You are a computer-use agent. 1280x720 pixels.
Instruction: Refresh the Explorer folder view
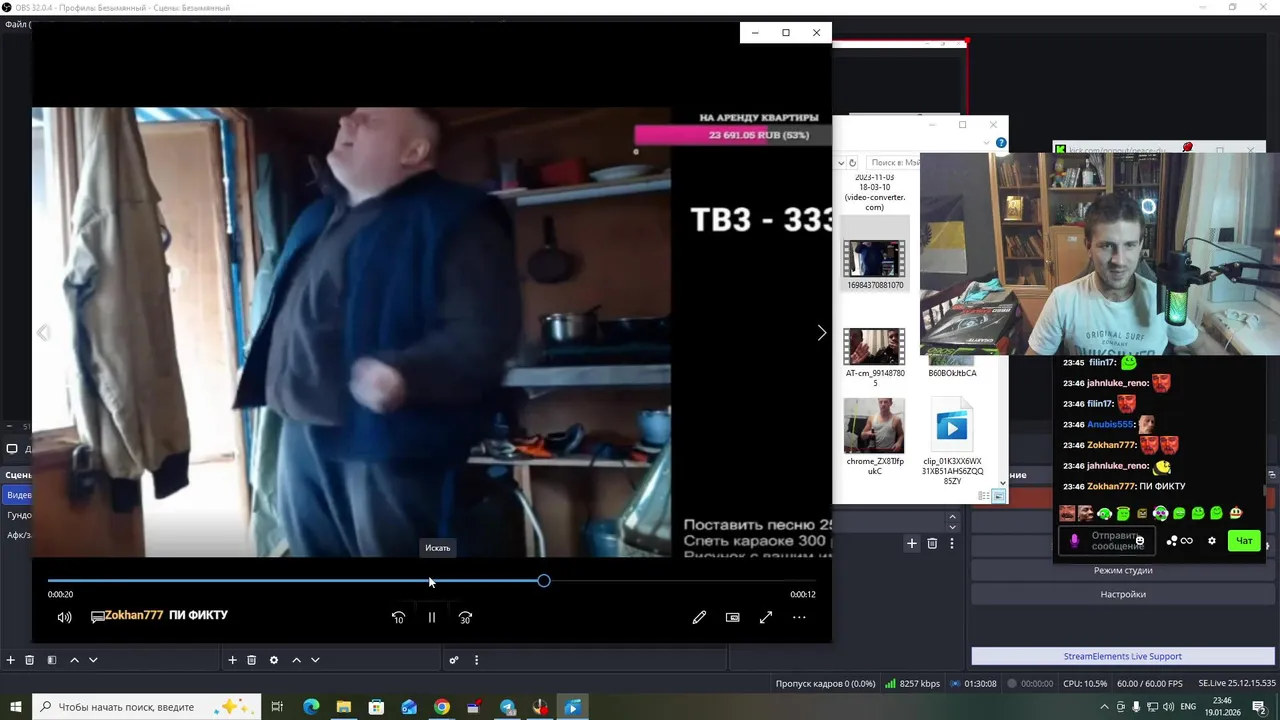pos(852,162)
